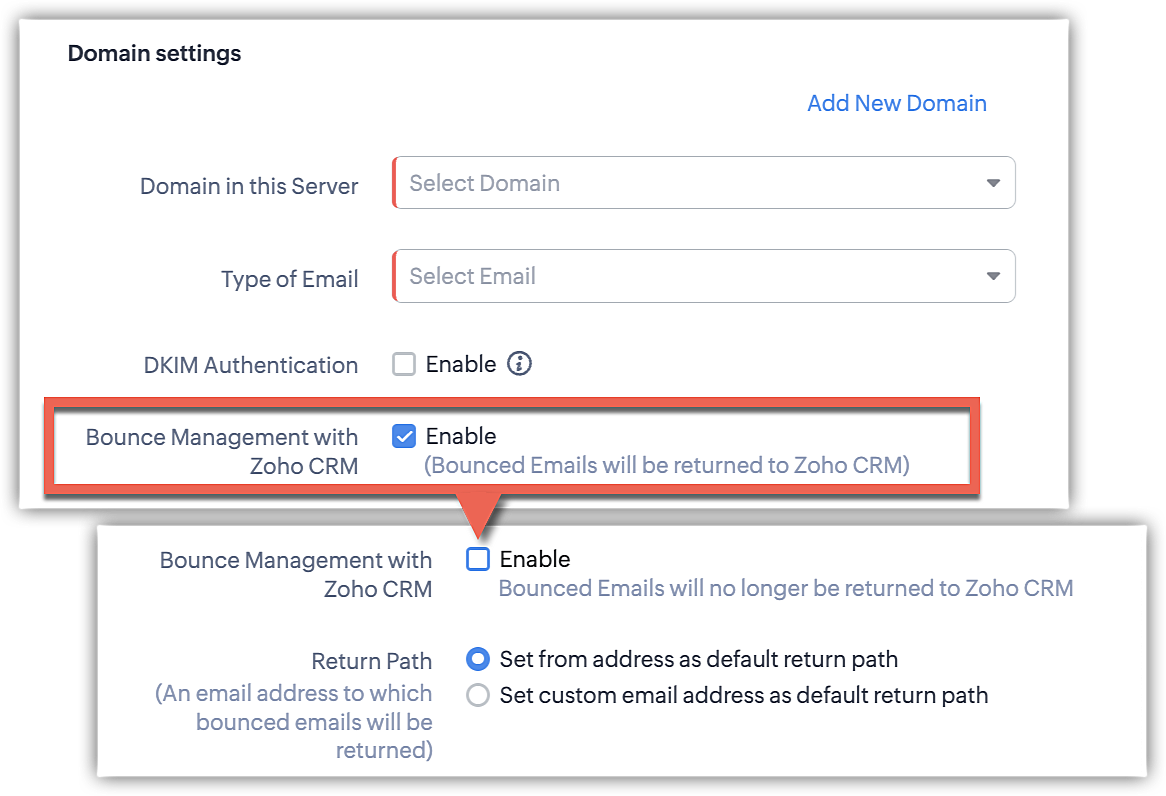Open the Select Email combo box

pos(690,276)
